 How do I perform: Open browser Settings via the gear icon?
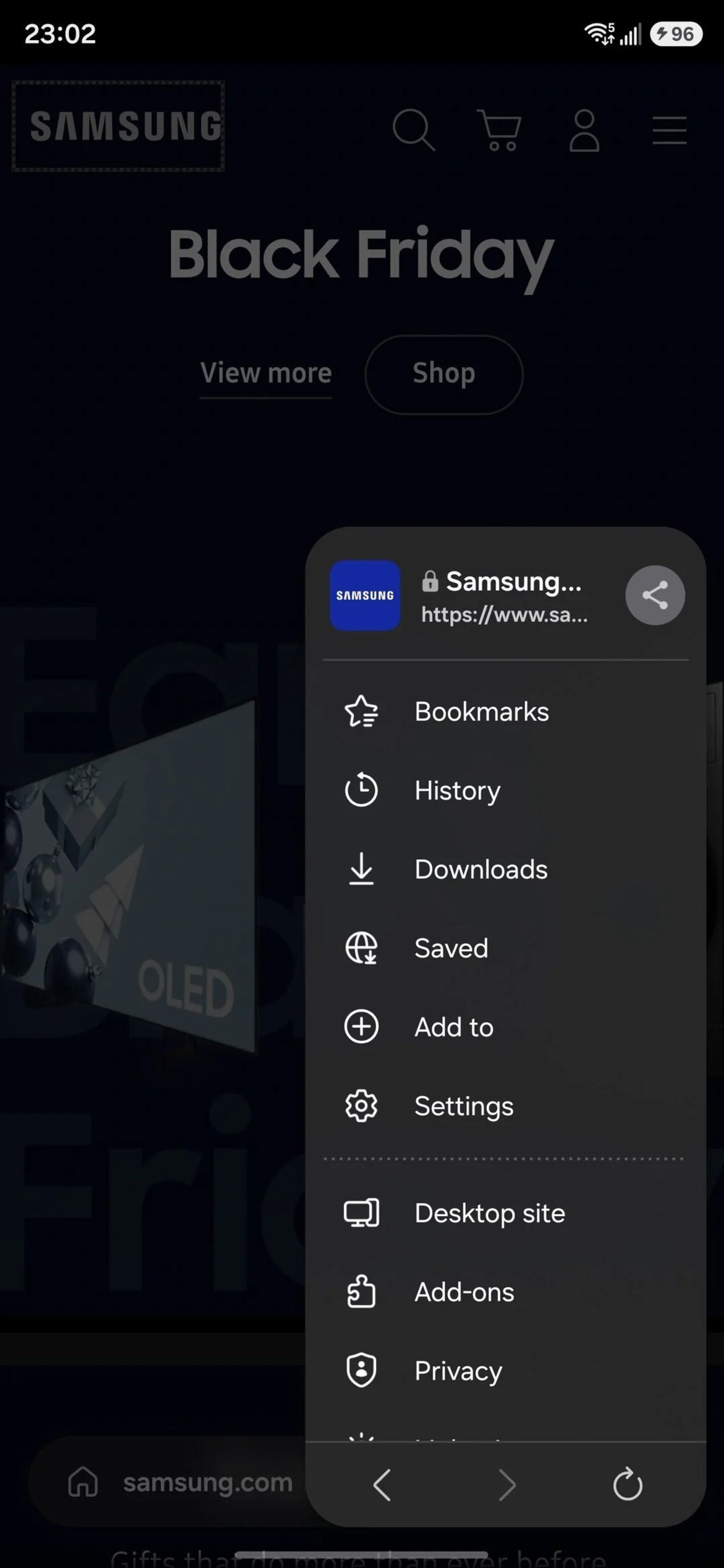[x=463, y=1106]
